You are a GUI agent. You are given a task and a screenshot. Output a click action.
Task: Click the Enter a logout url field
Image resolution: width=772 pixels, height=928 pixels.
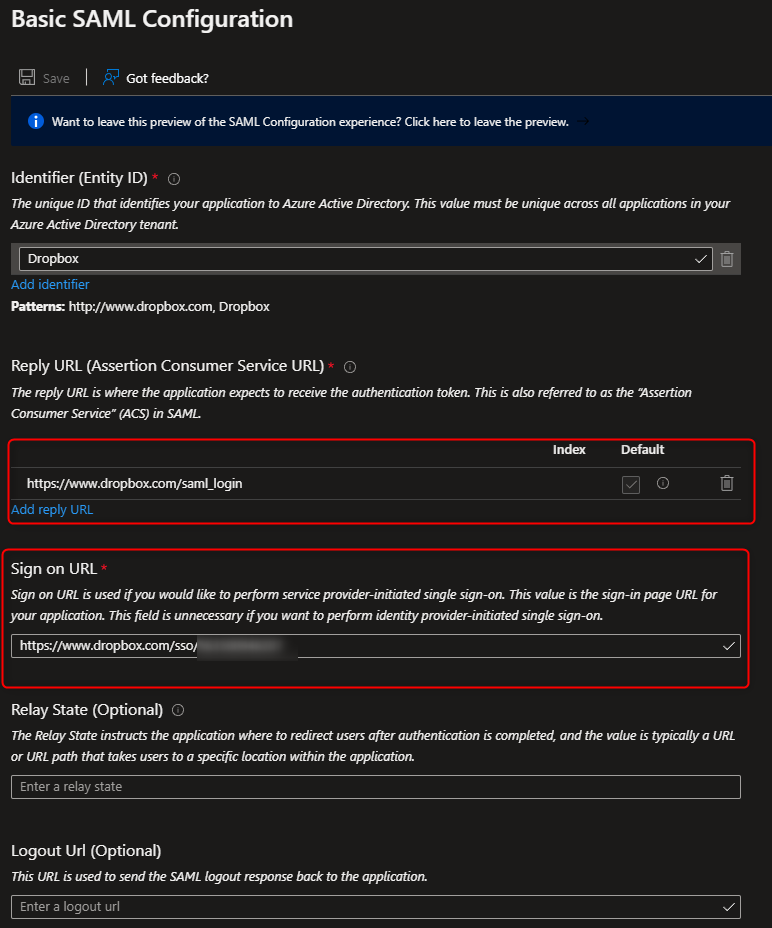[x=365, y=907]
